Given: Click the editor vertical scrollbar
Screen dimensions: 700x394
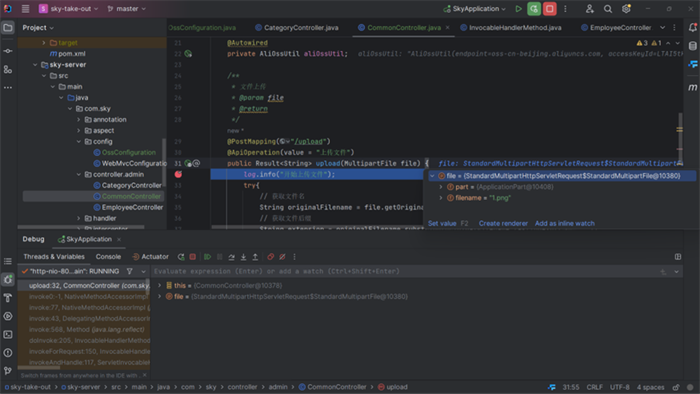Looking at the screenshot, I should (680, 138).
